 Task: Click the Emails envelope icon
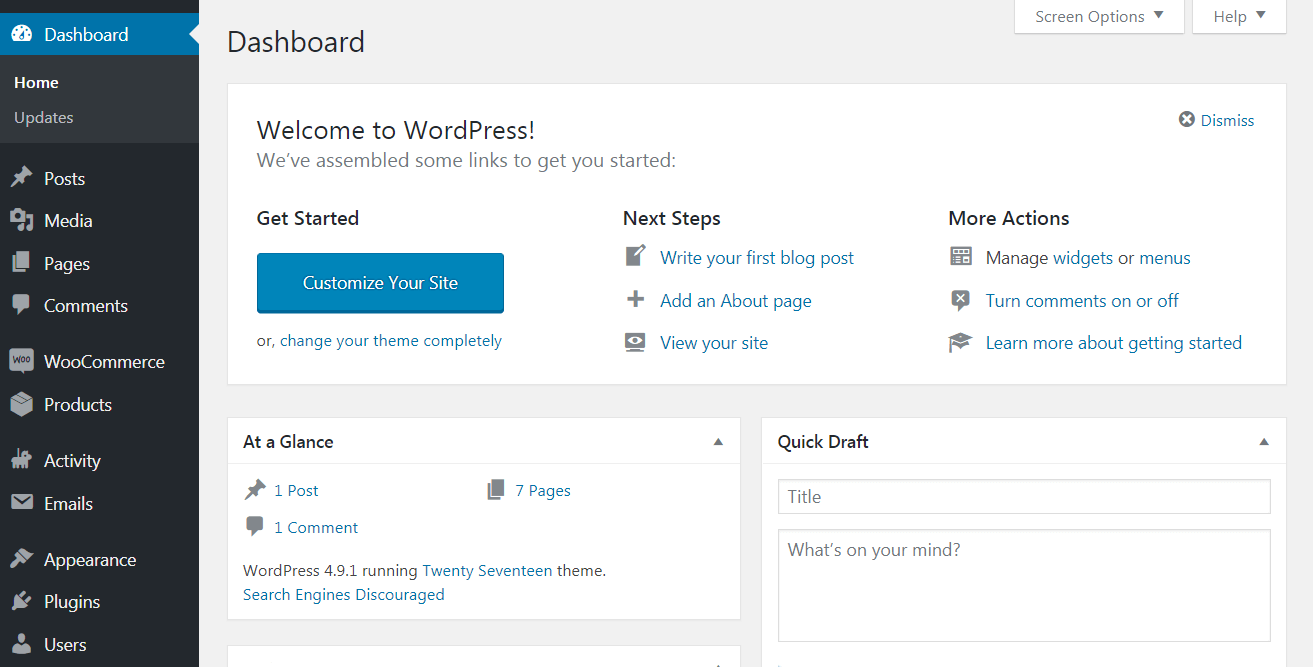[x=23, y=503]
